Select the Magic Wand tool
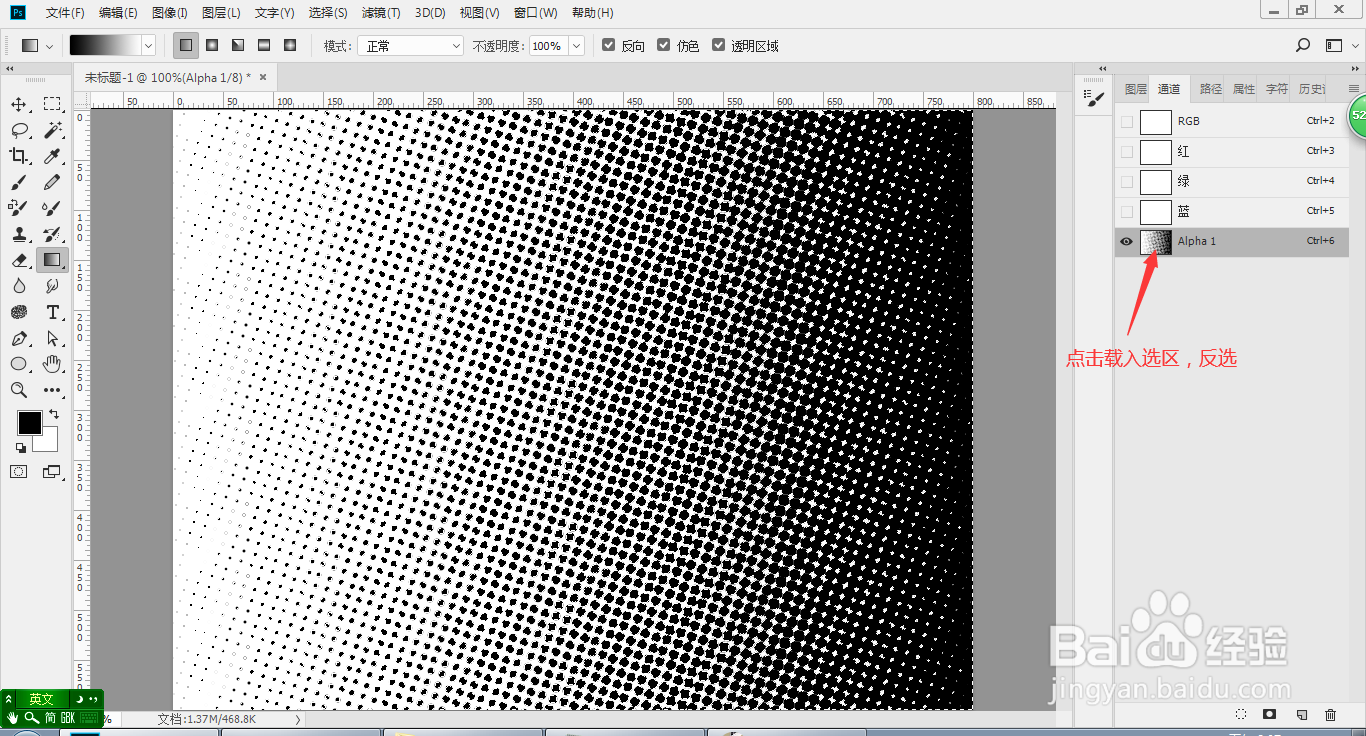The width and height of the screenshot is (1366, 736). (x=52, y=130)
